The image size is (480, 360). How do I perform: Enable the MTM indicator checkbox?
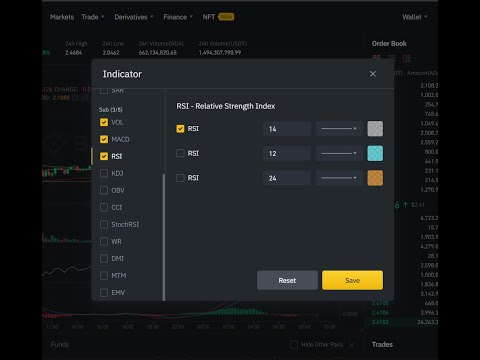pyautogui.click(x=104, y=276)
